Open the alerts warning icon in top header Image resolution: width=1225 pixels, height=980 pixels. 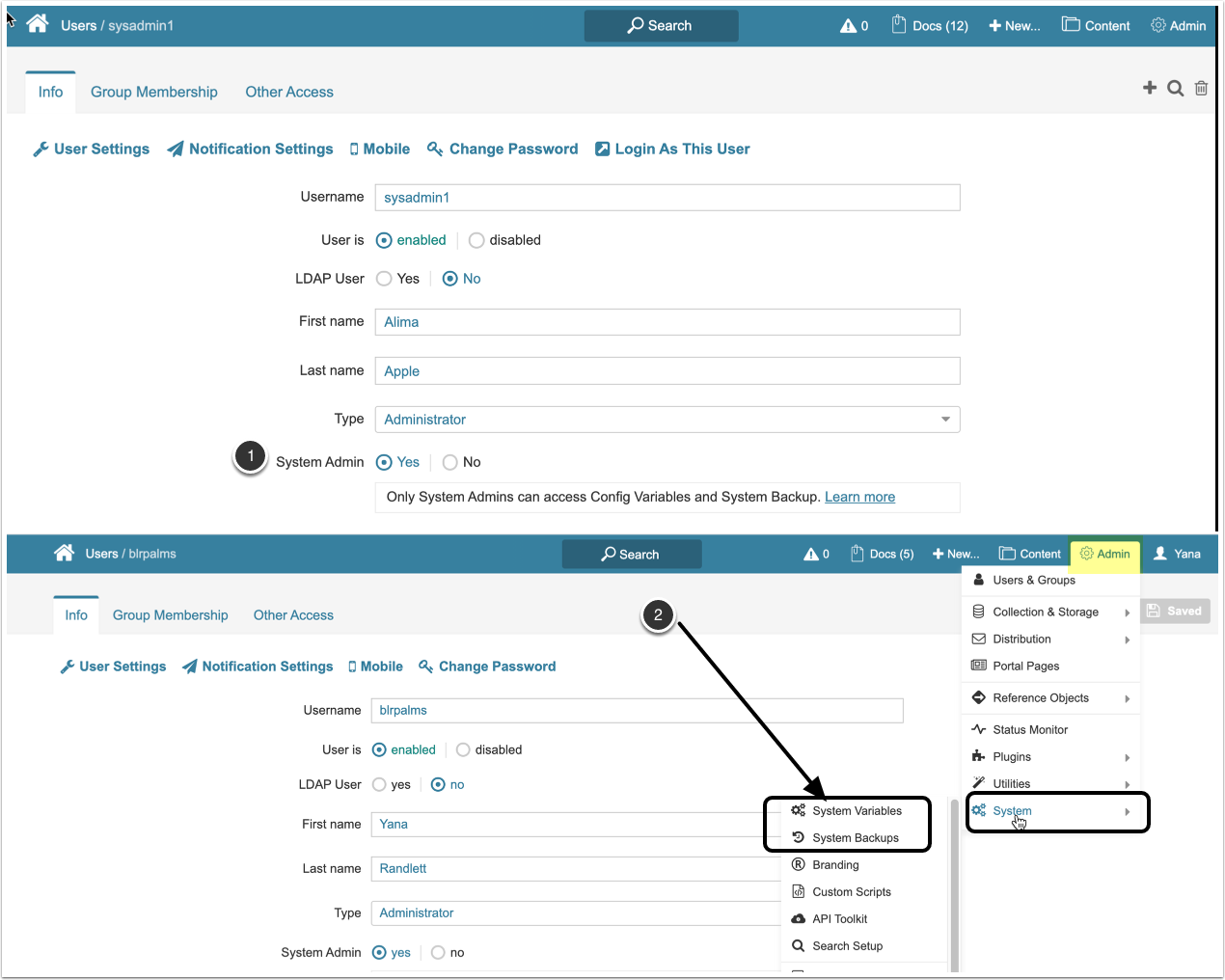coord(854,26)
